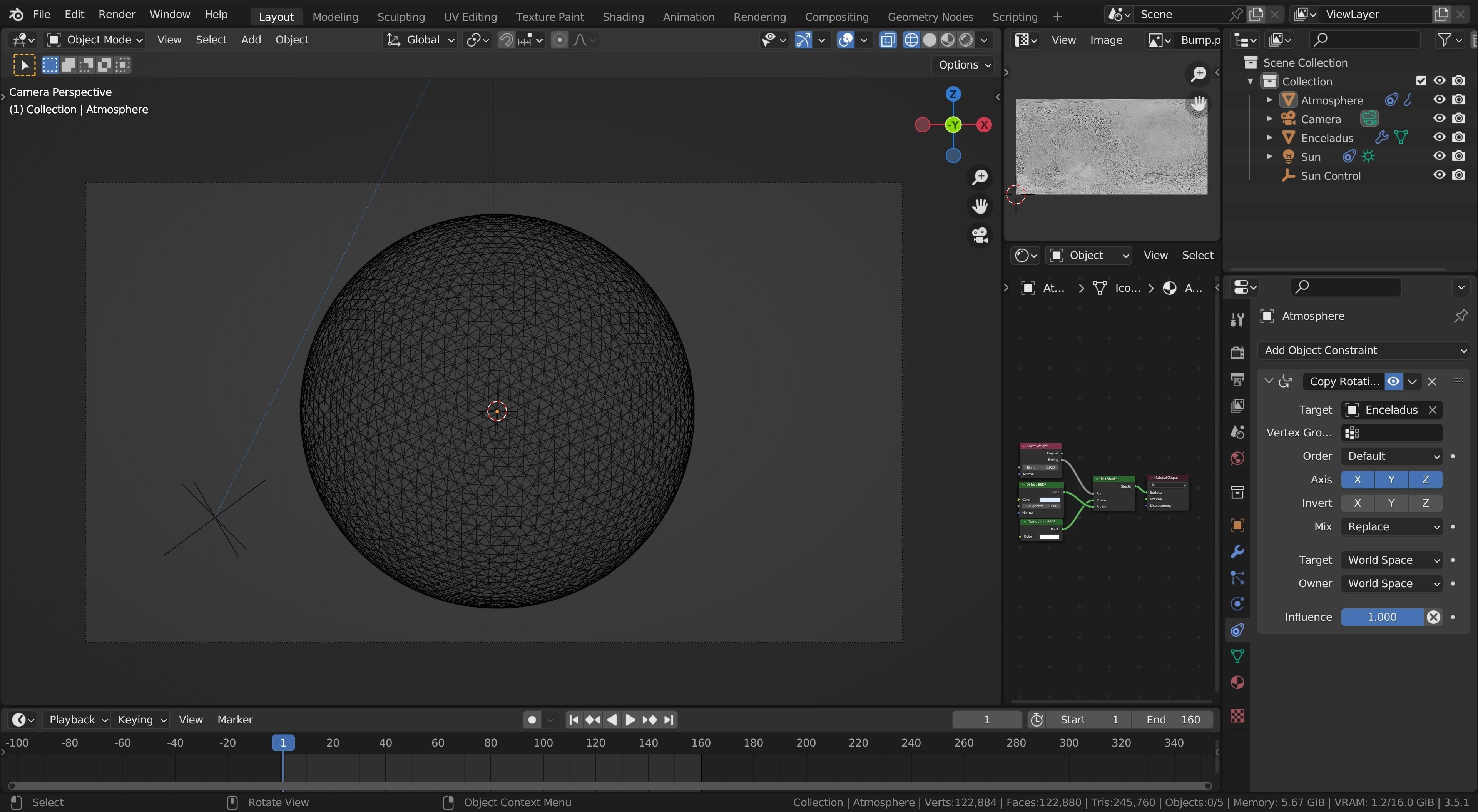Open the Object properties tab icon

pos(1237,525)
